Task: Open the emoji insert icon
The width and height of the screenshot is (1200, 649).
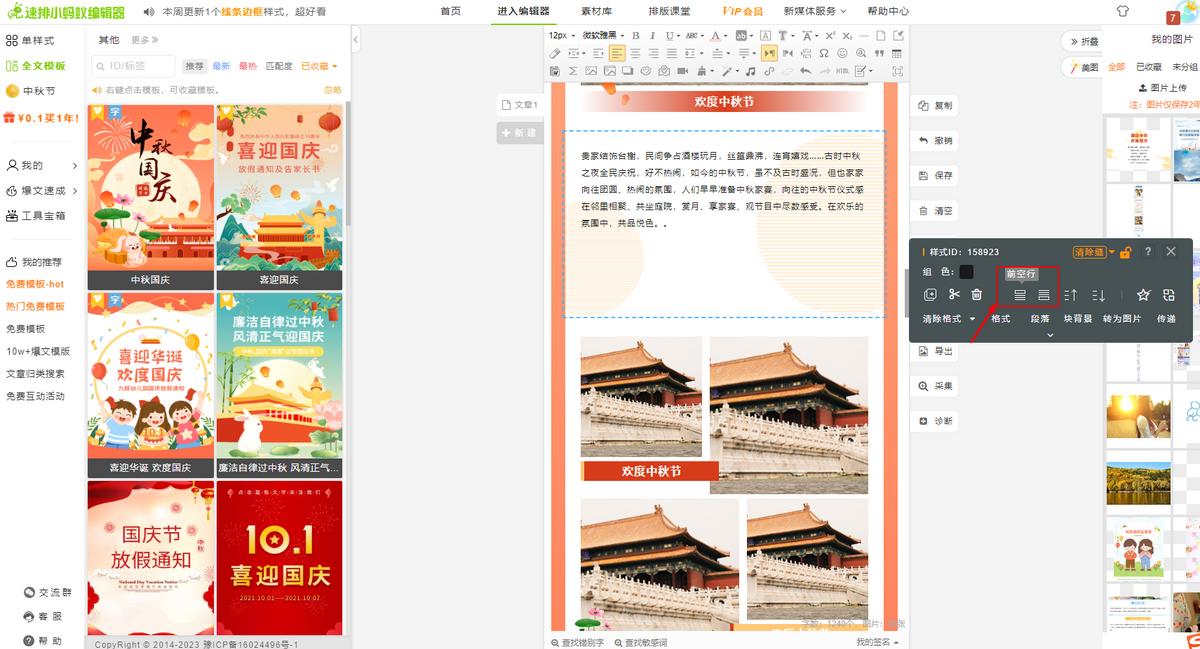Action: (x=843, y=54)
